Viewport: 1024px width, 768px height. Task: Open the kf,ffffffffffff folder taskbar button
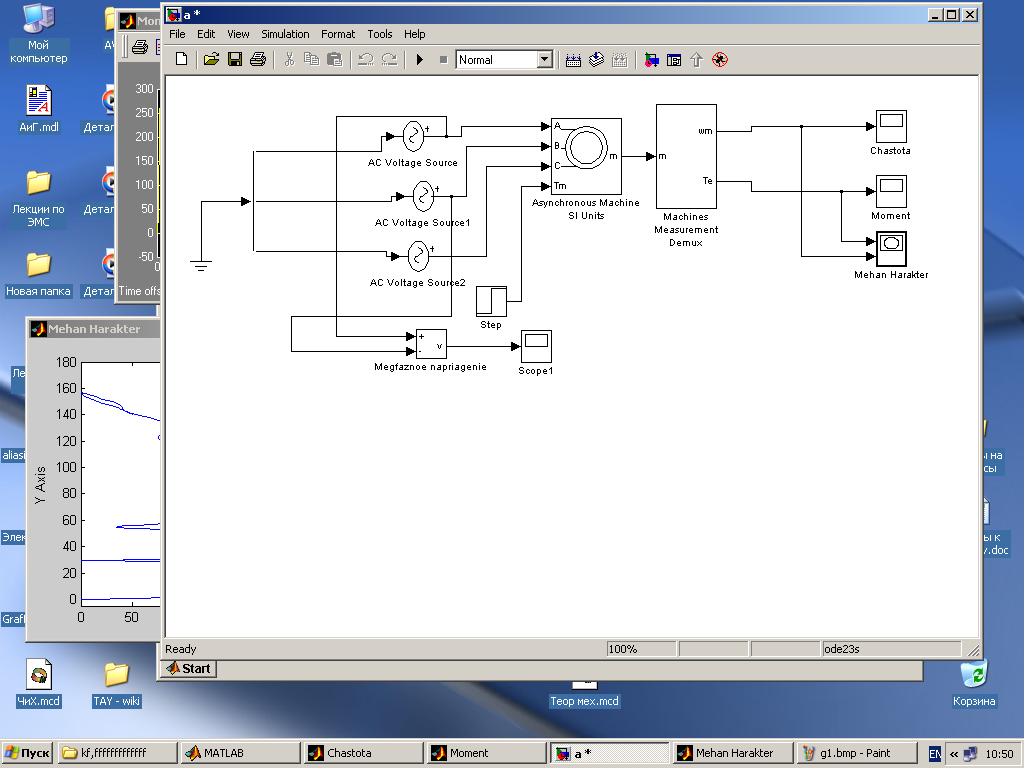118,753
